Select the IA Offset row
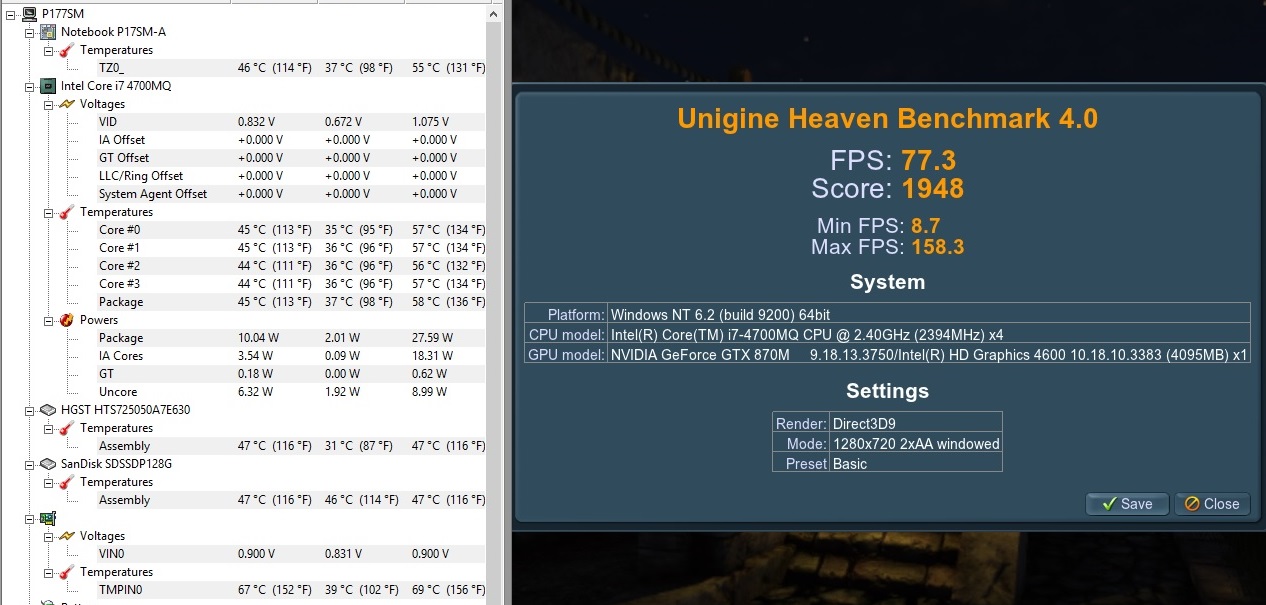This screenshot has width=1266, height=605. click(x=290, y=140)
